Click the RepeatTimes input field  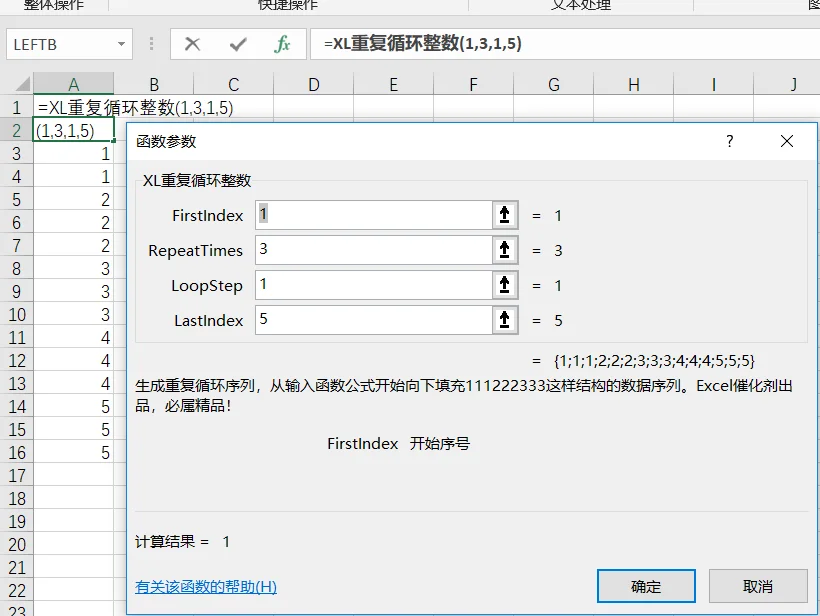click(x=374, y=249)
